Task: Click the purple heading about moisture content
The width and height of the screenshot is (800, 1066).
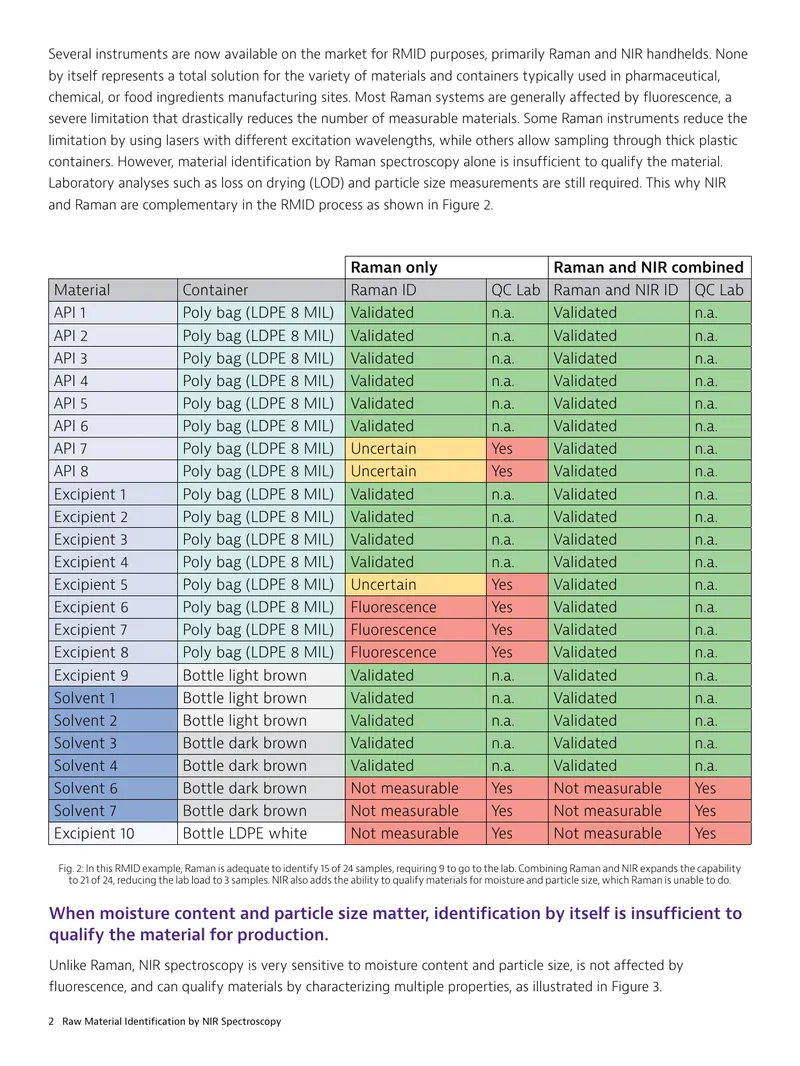Action: click(x=395, y=923)
